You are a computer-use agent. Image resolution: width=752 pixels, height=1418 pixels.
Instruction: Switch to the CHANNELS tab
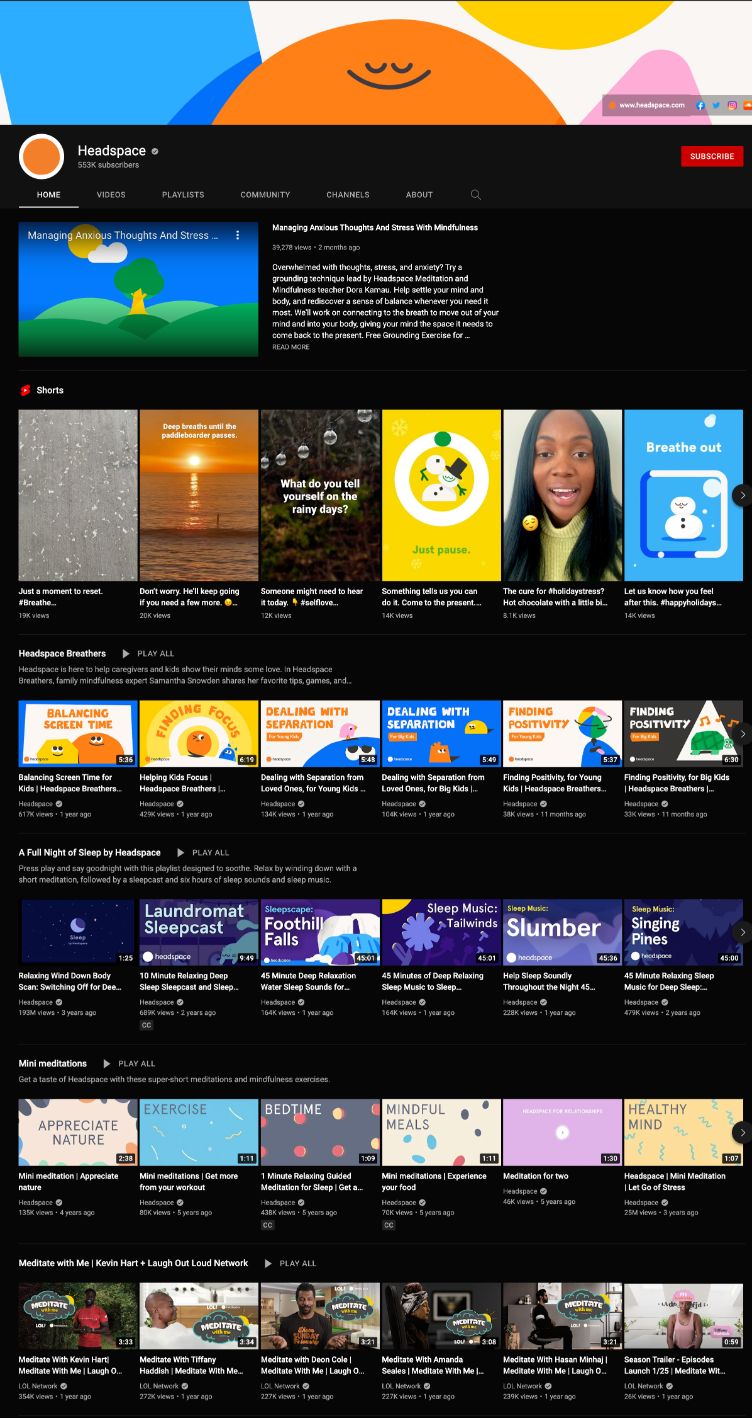[x=348, y=195]
